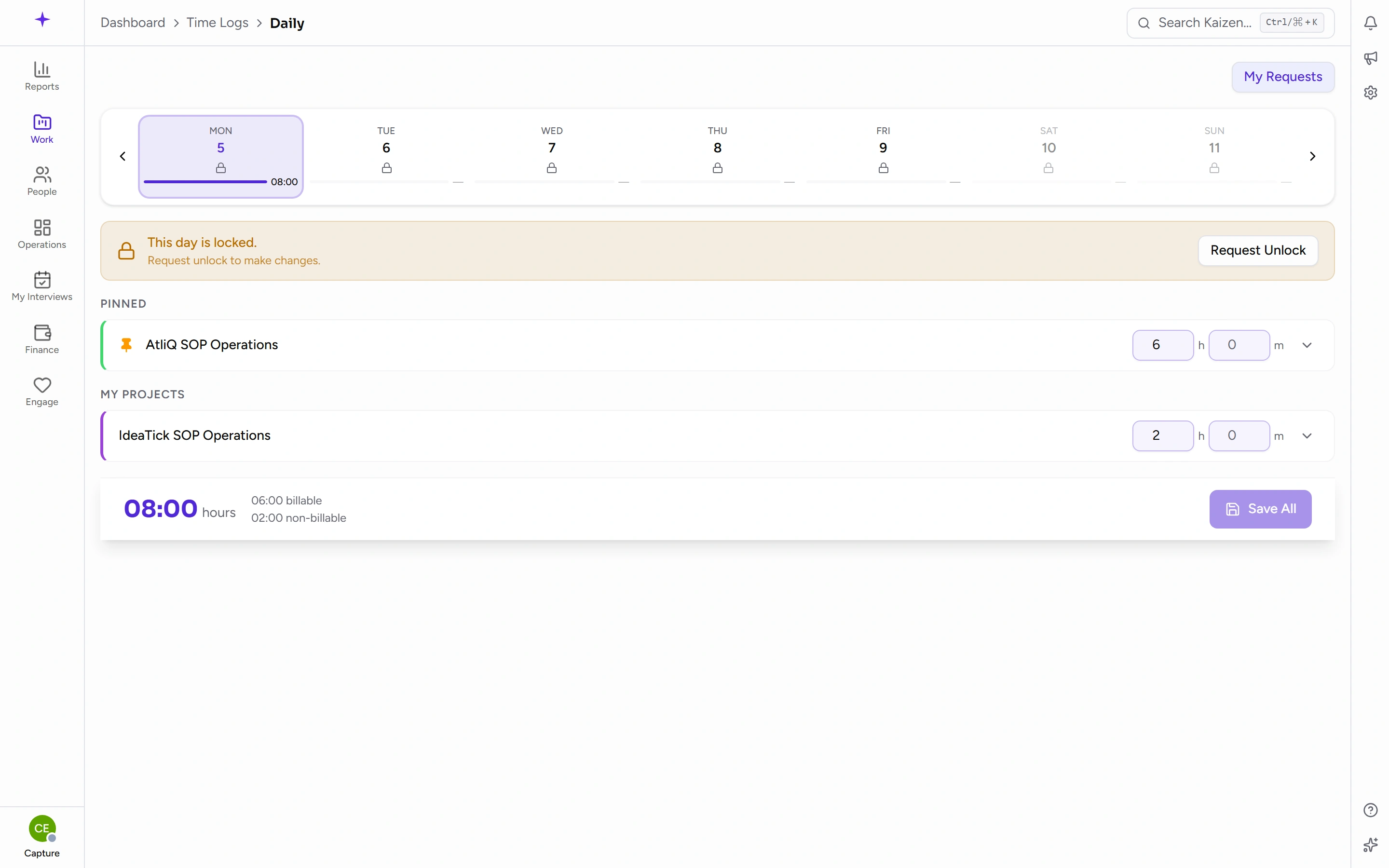Screen dimensions: 1389x868
Task: Select the Wednesday 7 day tab
Action: (x=552, y=156)
